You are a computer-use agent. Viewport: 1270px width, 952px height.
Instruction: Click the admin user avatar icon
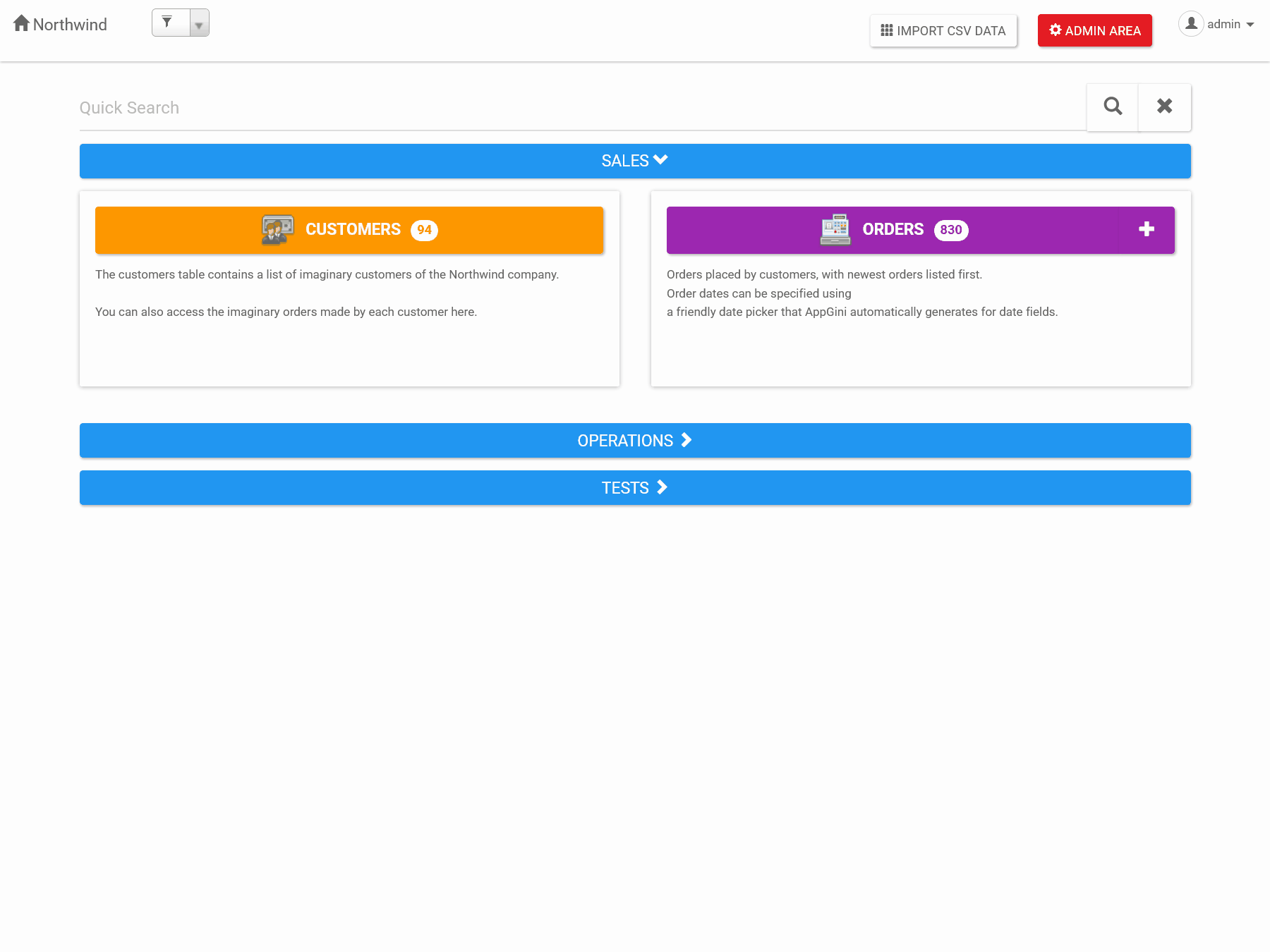click(1191, 23)
